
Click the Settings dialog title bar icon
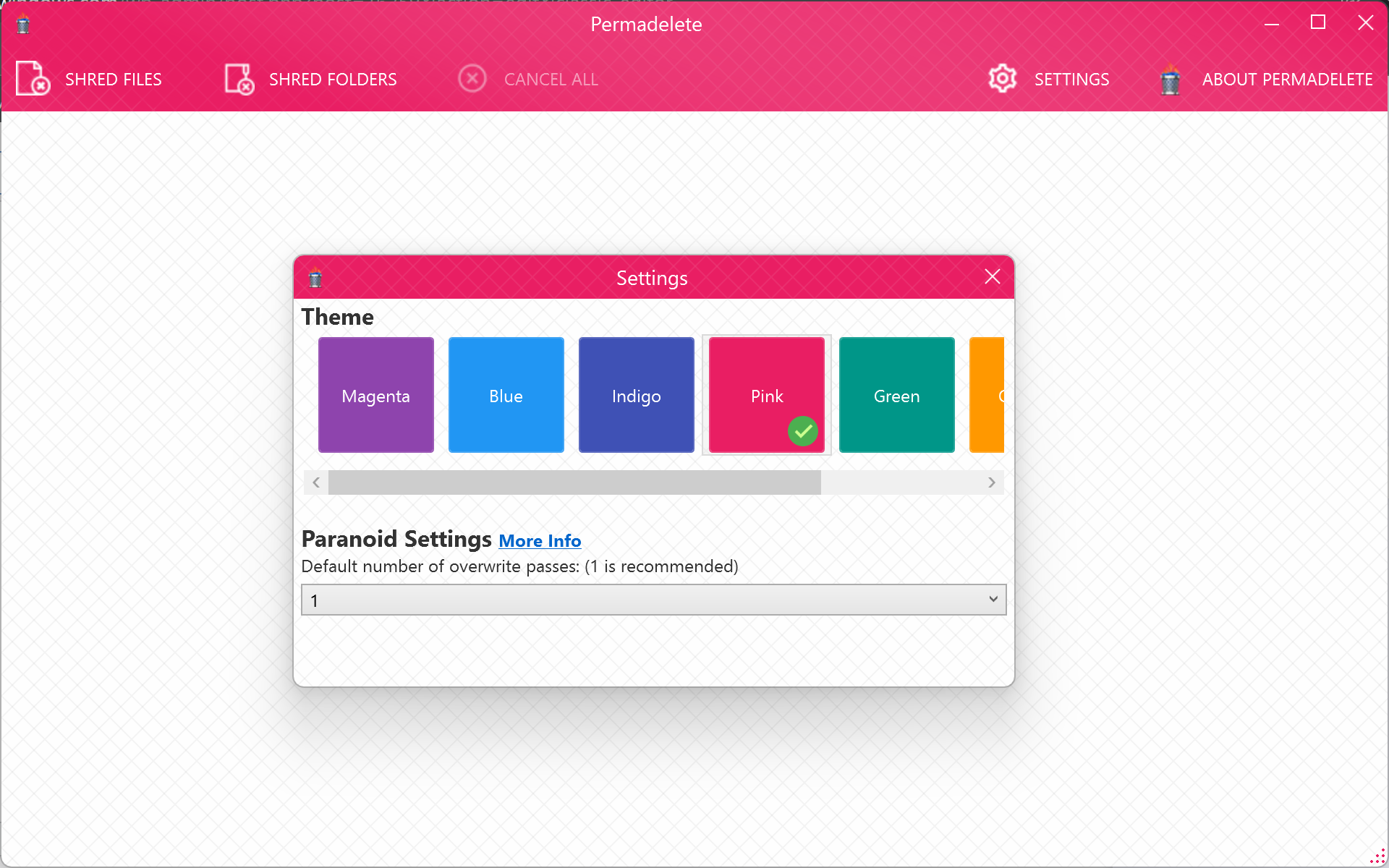(315, 277)
